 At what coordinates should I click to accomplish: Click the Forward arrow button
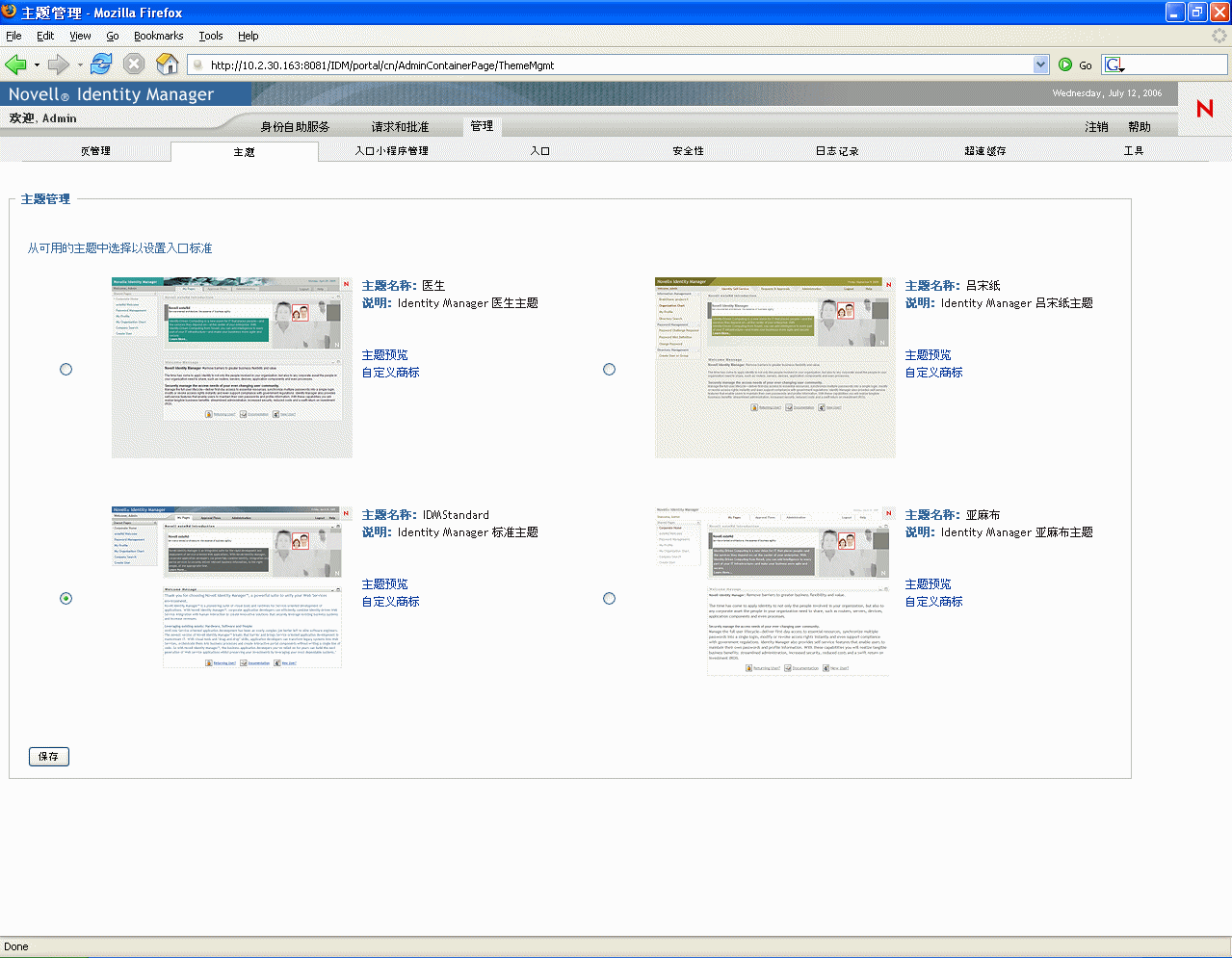pos(59,65)
